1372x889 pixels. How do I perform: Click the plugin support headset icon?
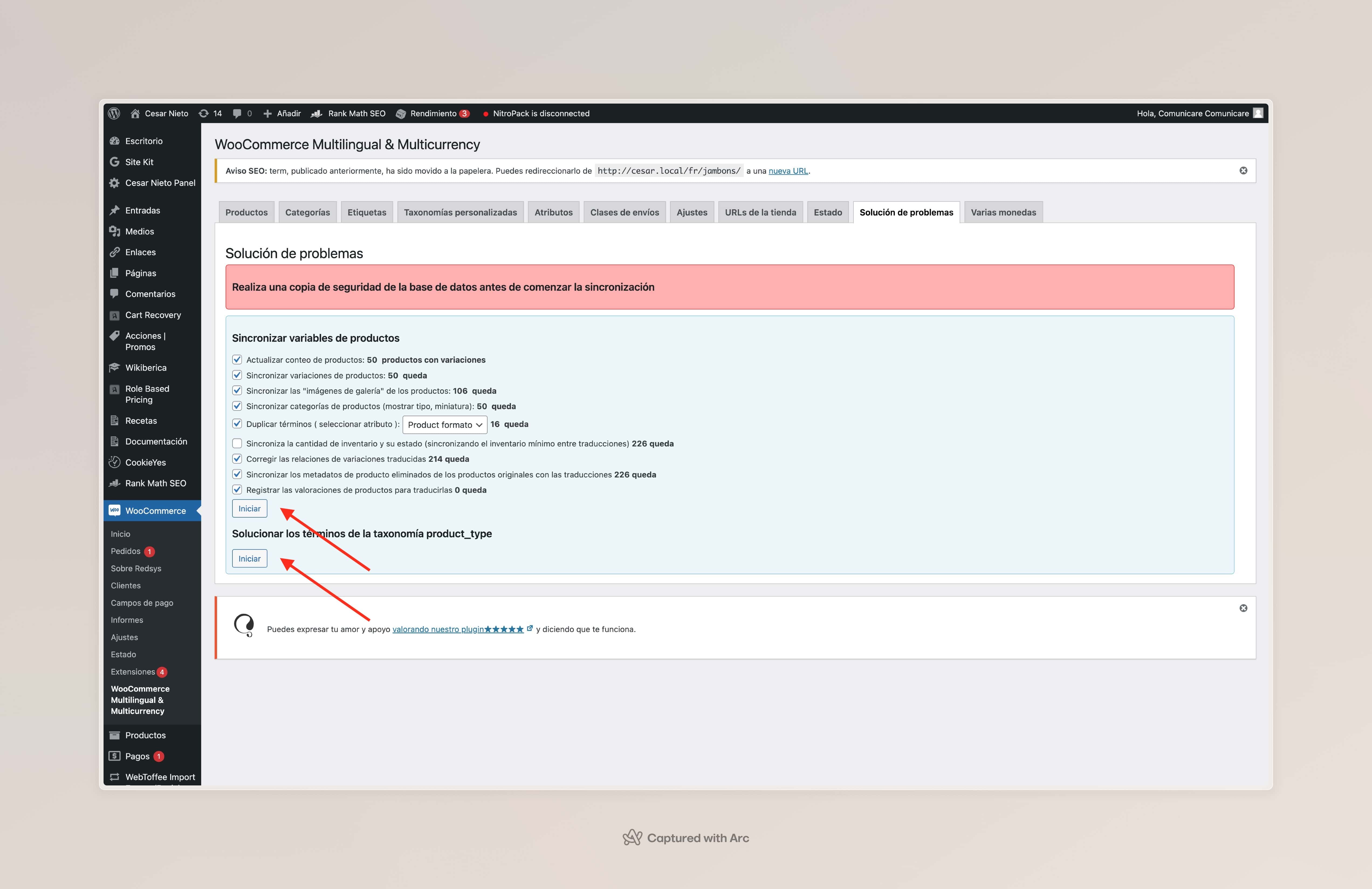(x=244, y=625)
